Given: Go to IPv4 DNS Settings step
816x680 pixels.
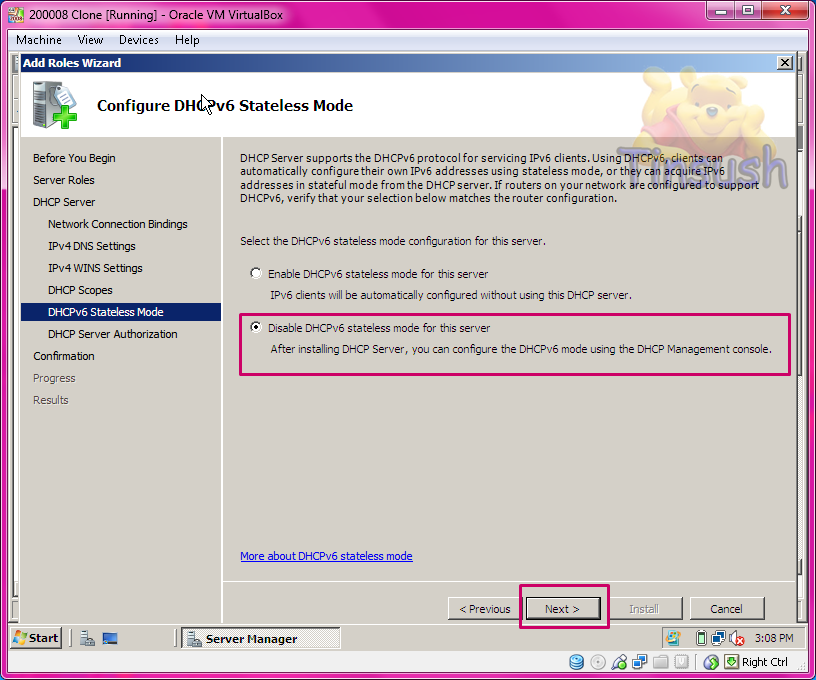Looking at the screenshot, I should (92, 246).
